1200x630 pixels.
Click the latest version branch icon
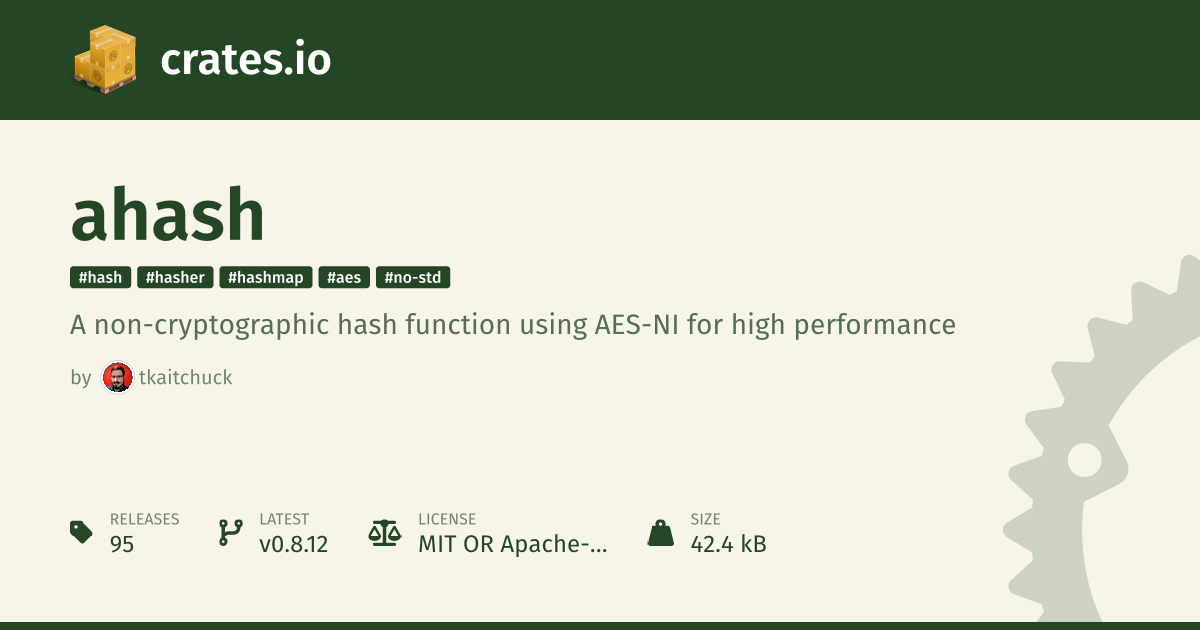click(x=231, y=532)
